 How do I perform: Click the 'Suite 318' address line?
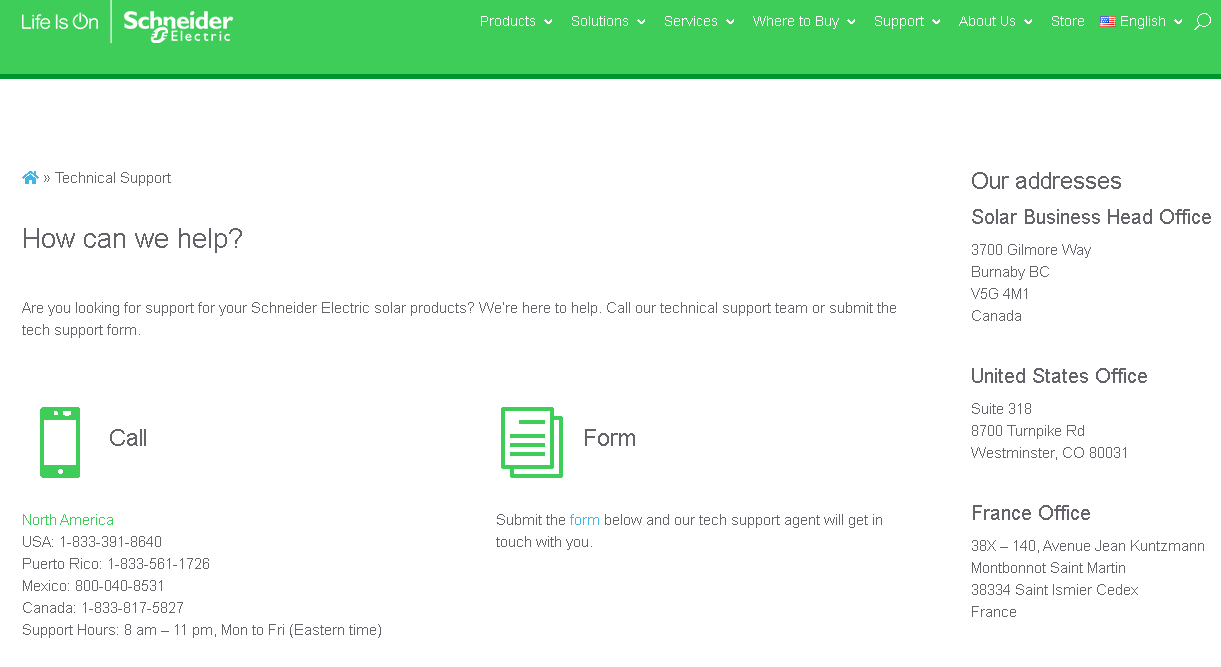coord(1001,409)
